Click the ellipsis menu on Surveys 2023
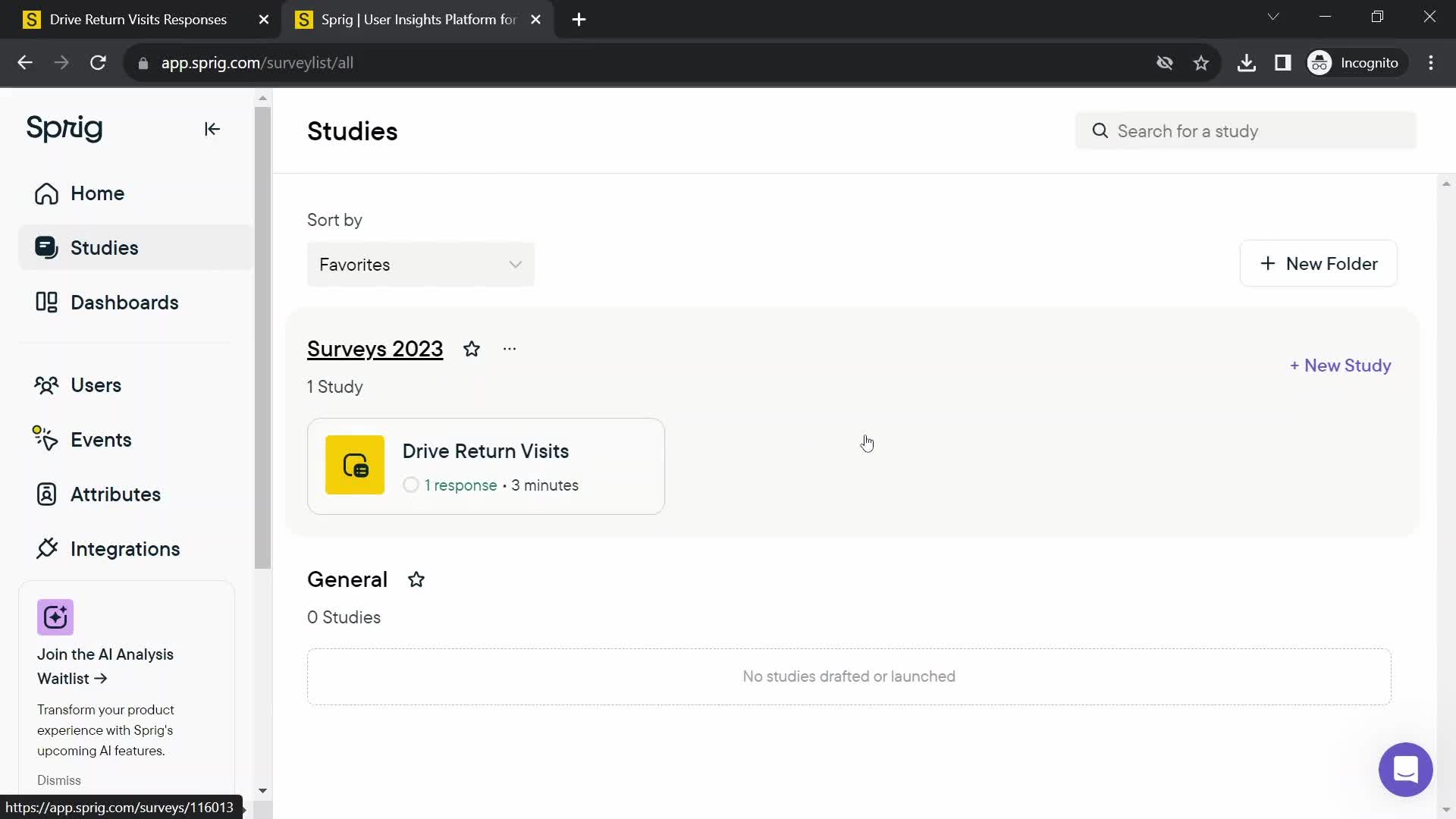The image size is (1456, 819). [x=510, y=348]
